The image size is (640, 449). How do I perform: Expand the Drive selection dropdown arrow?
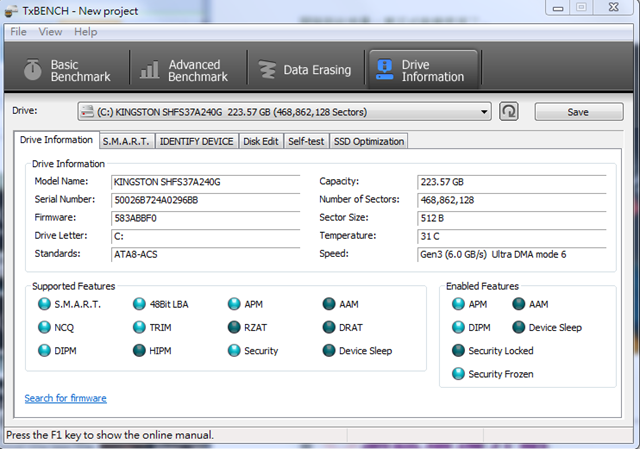(484, 111)
